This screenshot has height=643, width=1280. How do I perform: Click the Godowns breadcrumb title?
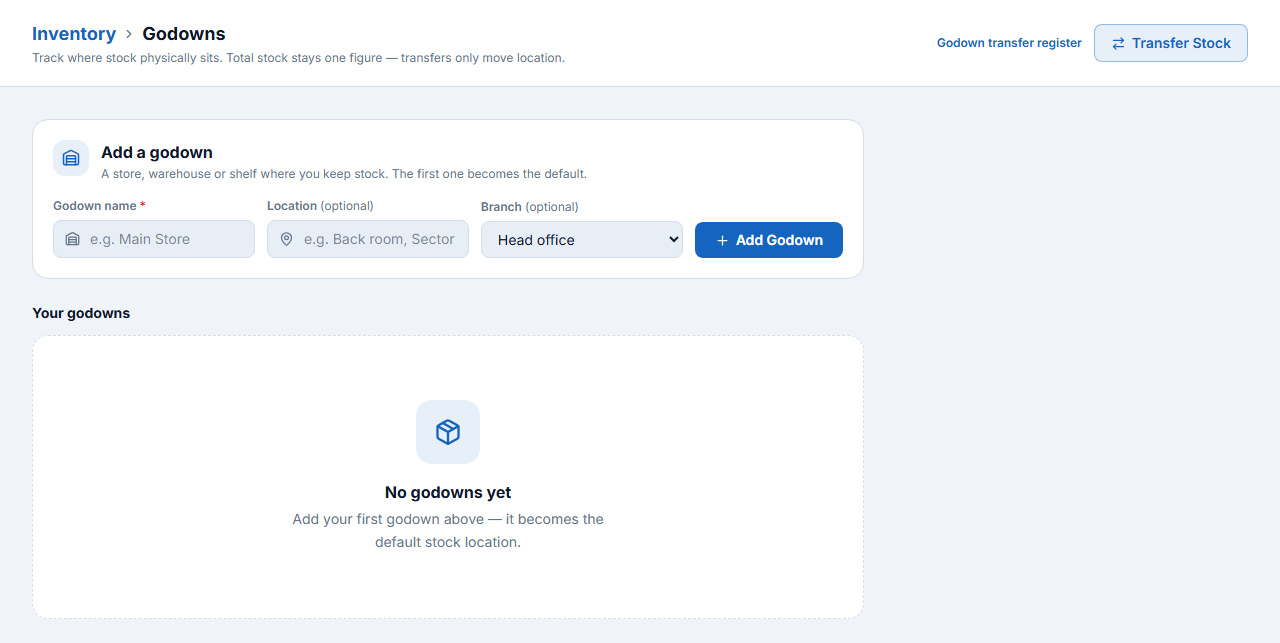[x=184, y=34]
